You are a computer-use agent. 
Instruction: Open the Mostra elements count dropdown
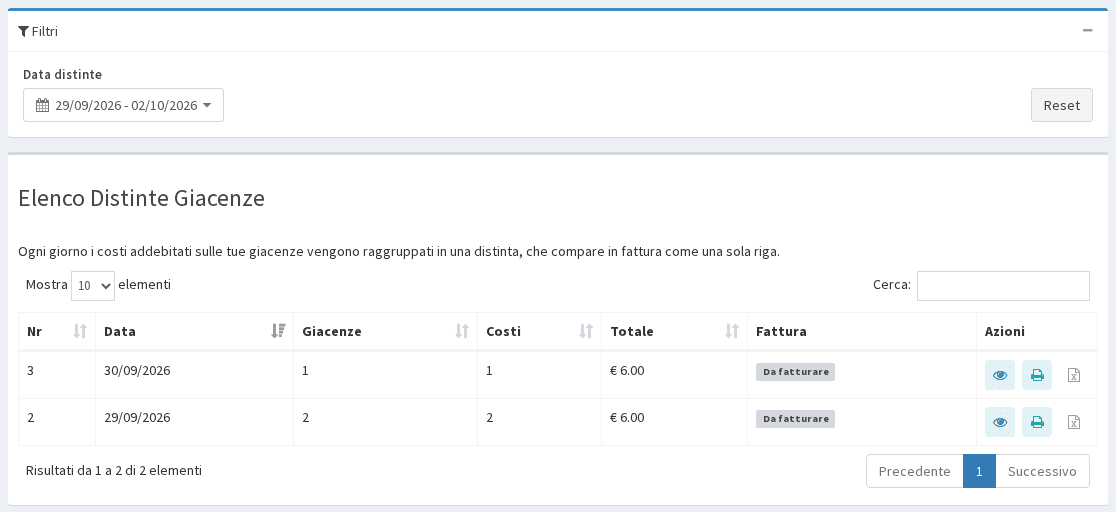coord(93,286)
